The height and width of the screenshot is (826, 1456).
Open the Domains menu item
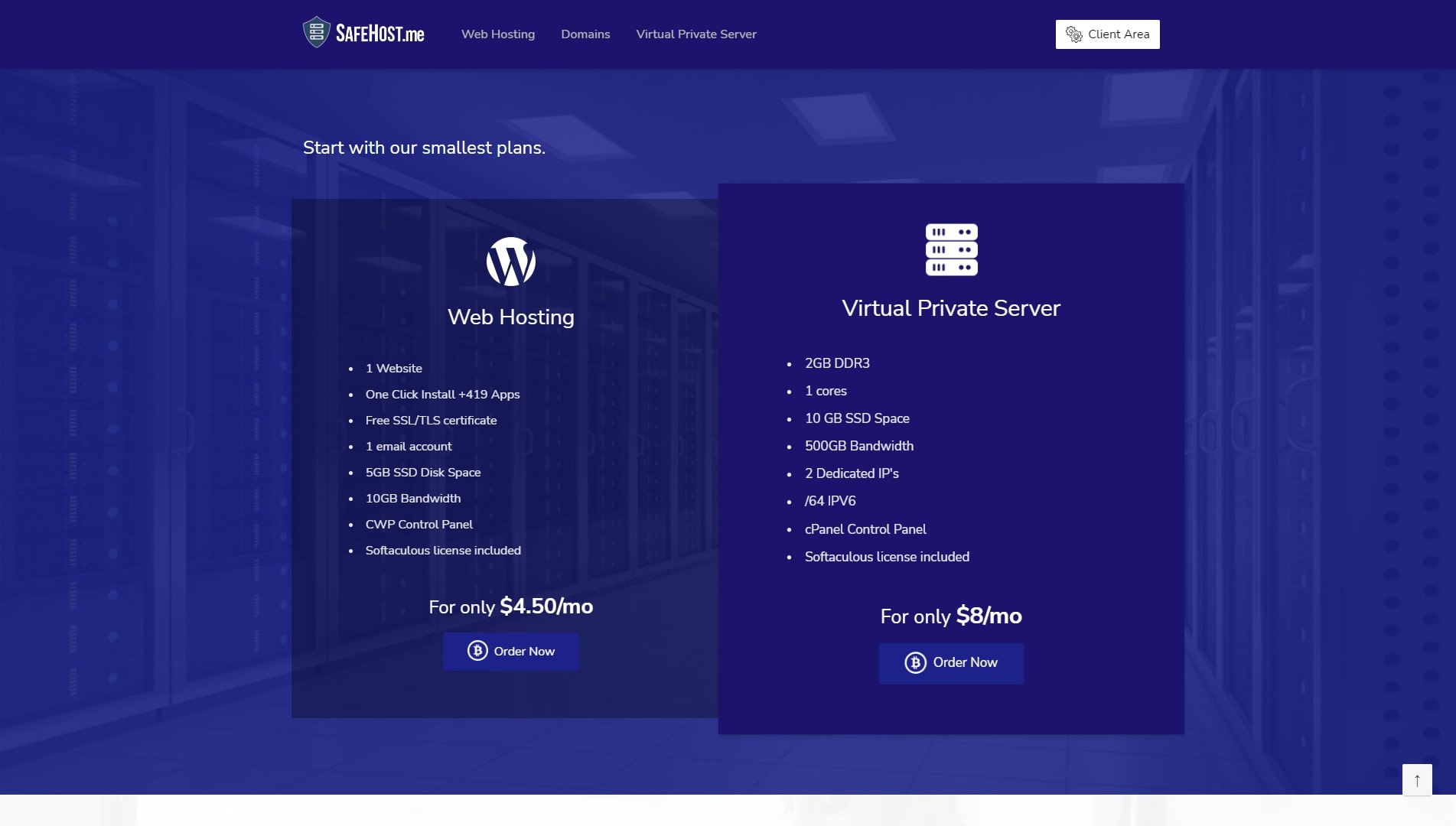click(x=585, y=34)
